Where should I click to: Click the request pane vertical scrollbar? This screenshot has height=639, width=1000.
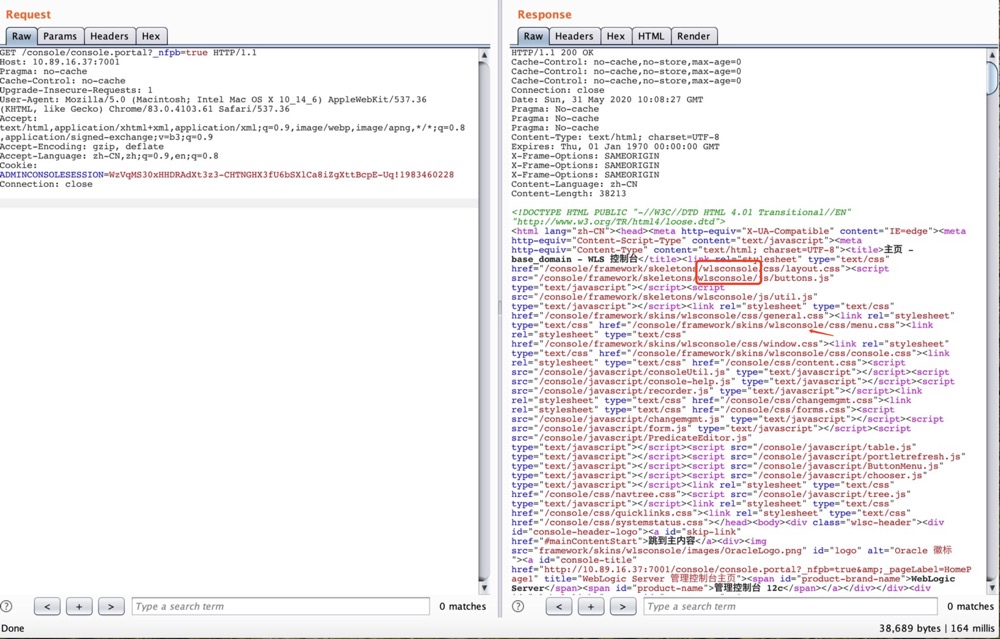coord(483,300)
